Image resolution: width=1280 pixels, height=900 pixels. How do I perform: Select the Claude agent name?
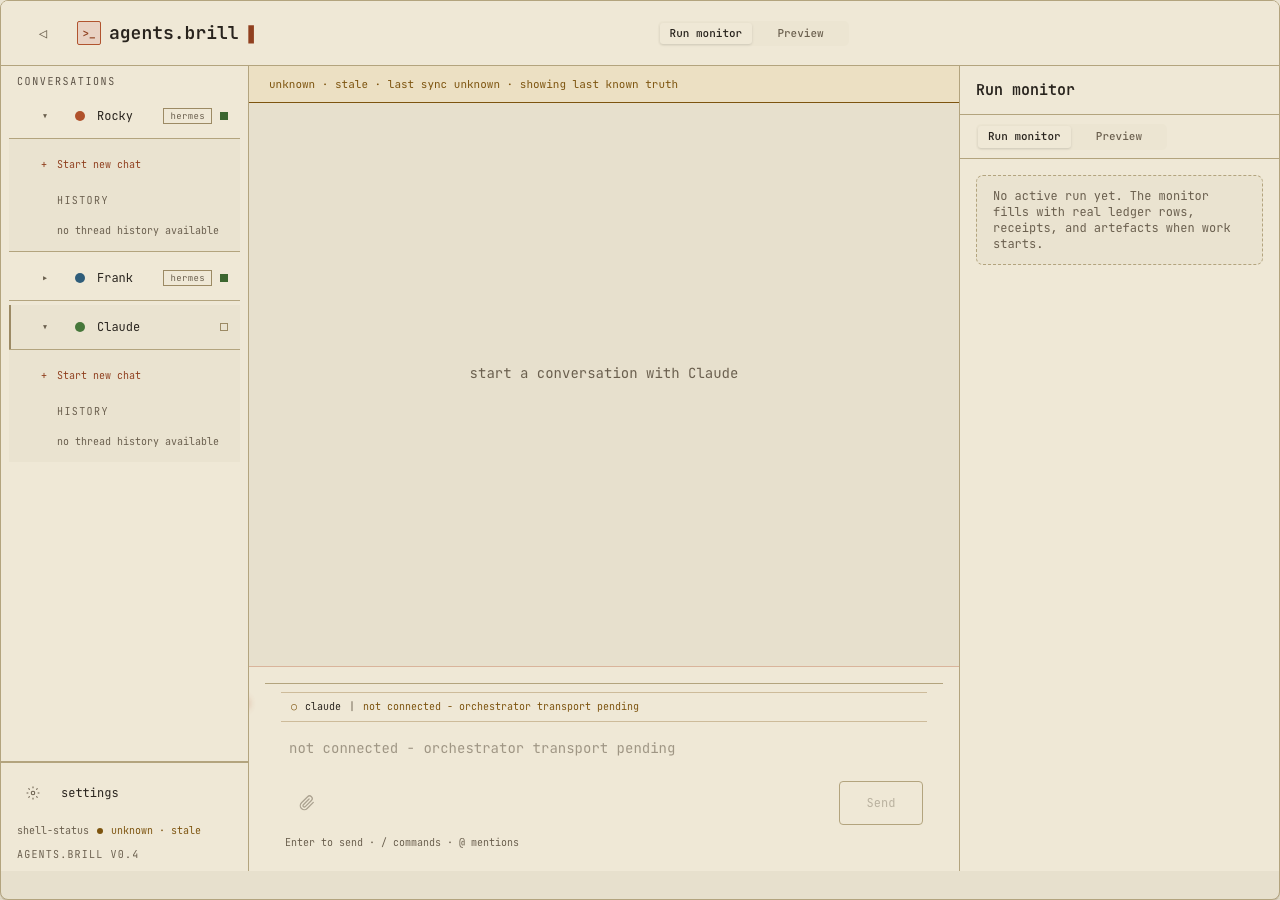pos(118,327)
